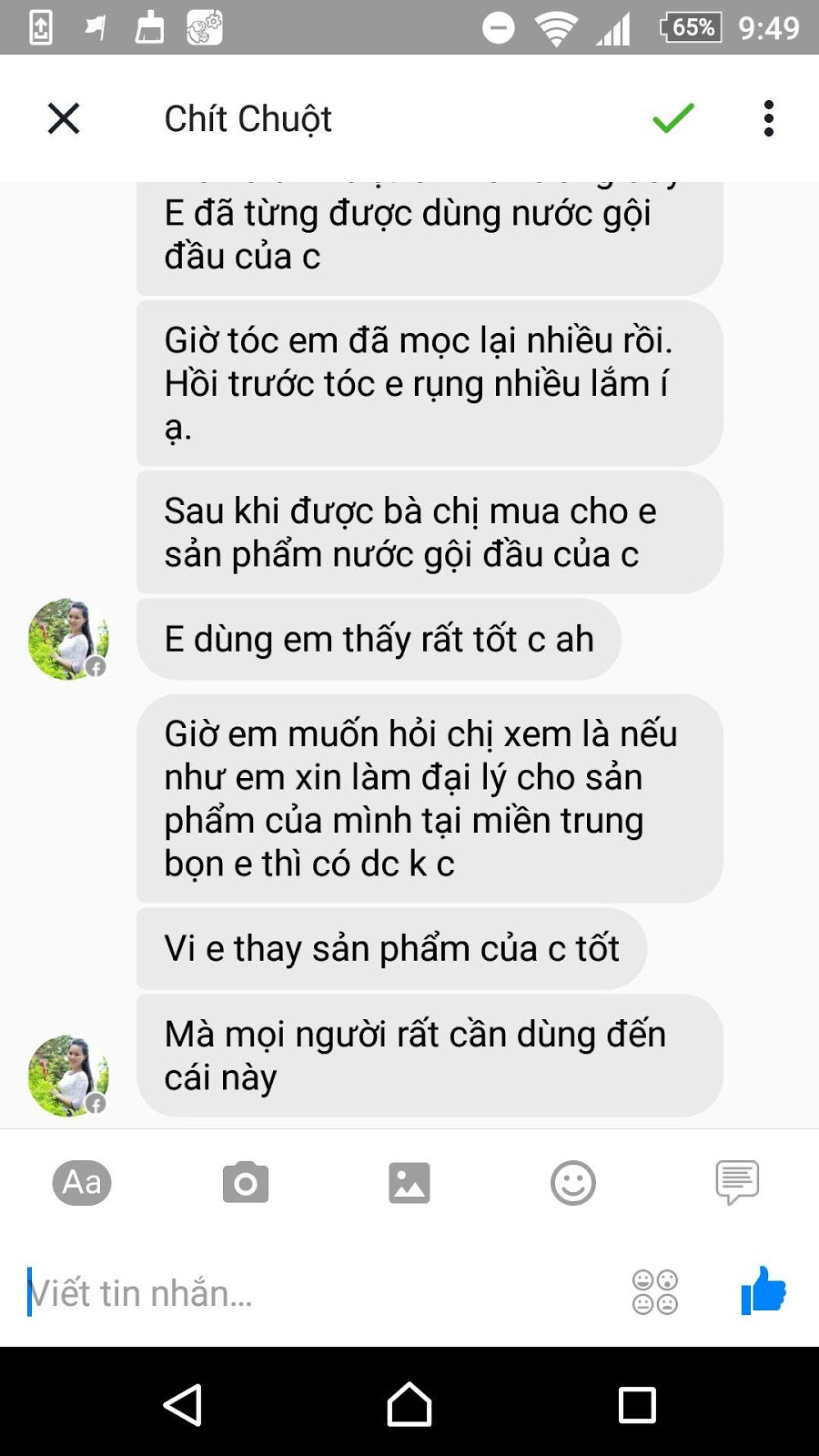Tap the 'Sau khi được bà chị' message
Viewport: 819px width, 1456px height.
[x=430, y=532]
